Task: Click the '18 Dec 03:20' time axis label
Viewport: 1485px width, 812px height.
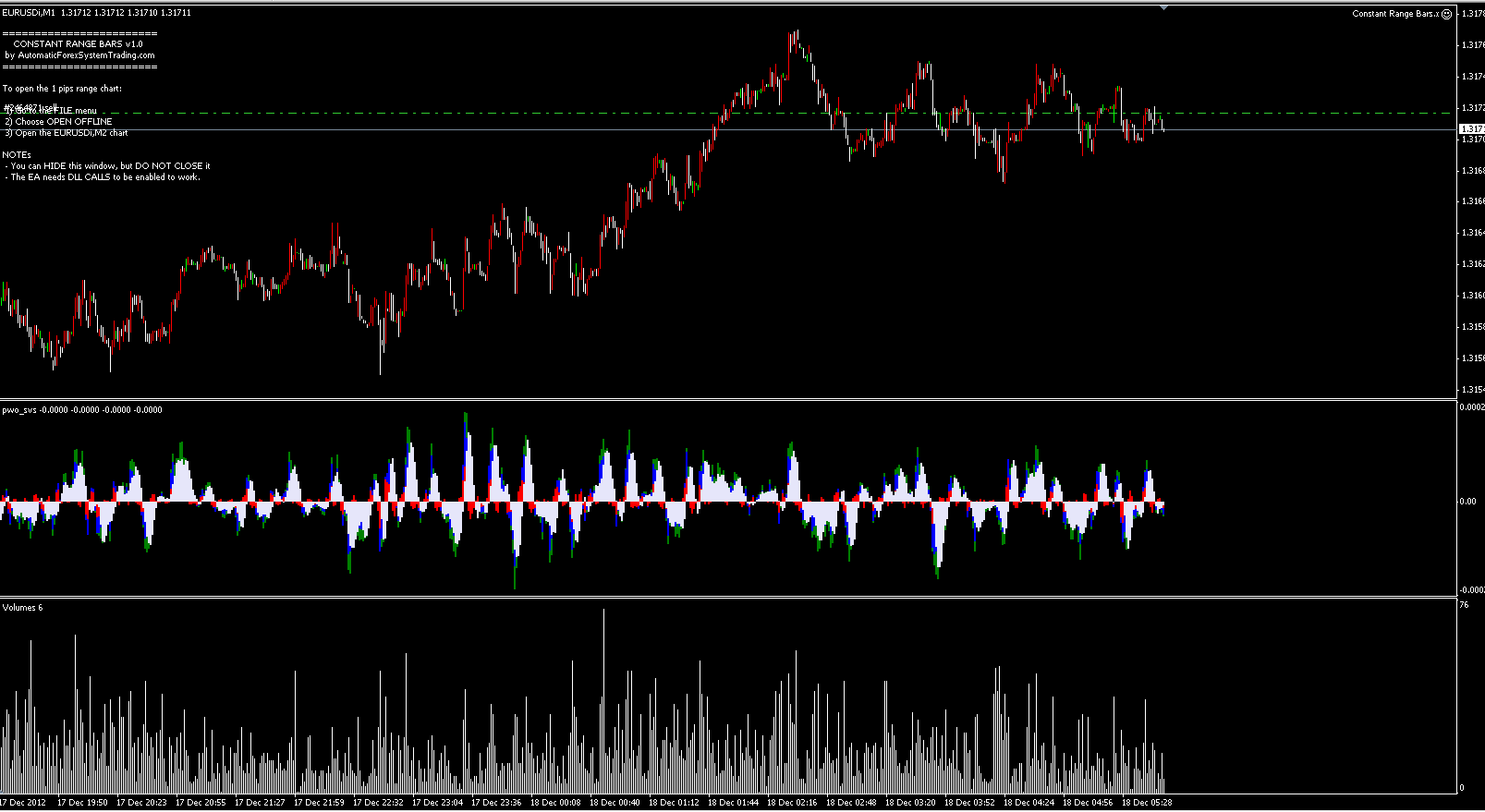Action: [911, 803]
